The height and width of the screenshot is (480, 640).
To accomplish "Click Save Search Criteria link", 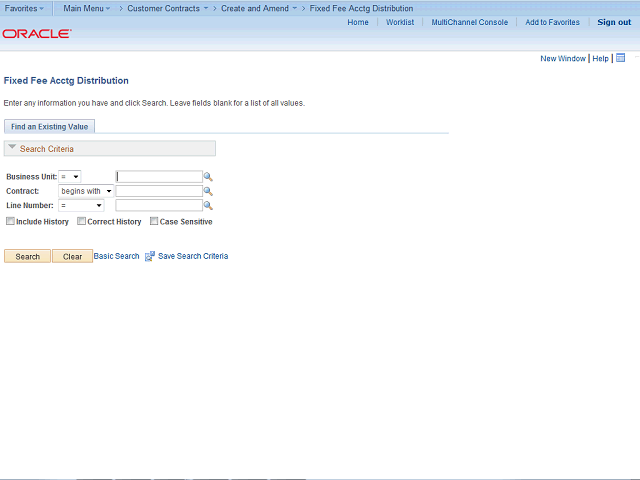I will (193, 256).
